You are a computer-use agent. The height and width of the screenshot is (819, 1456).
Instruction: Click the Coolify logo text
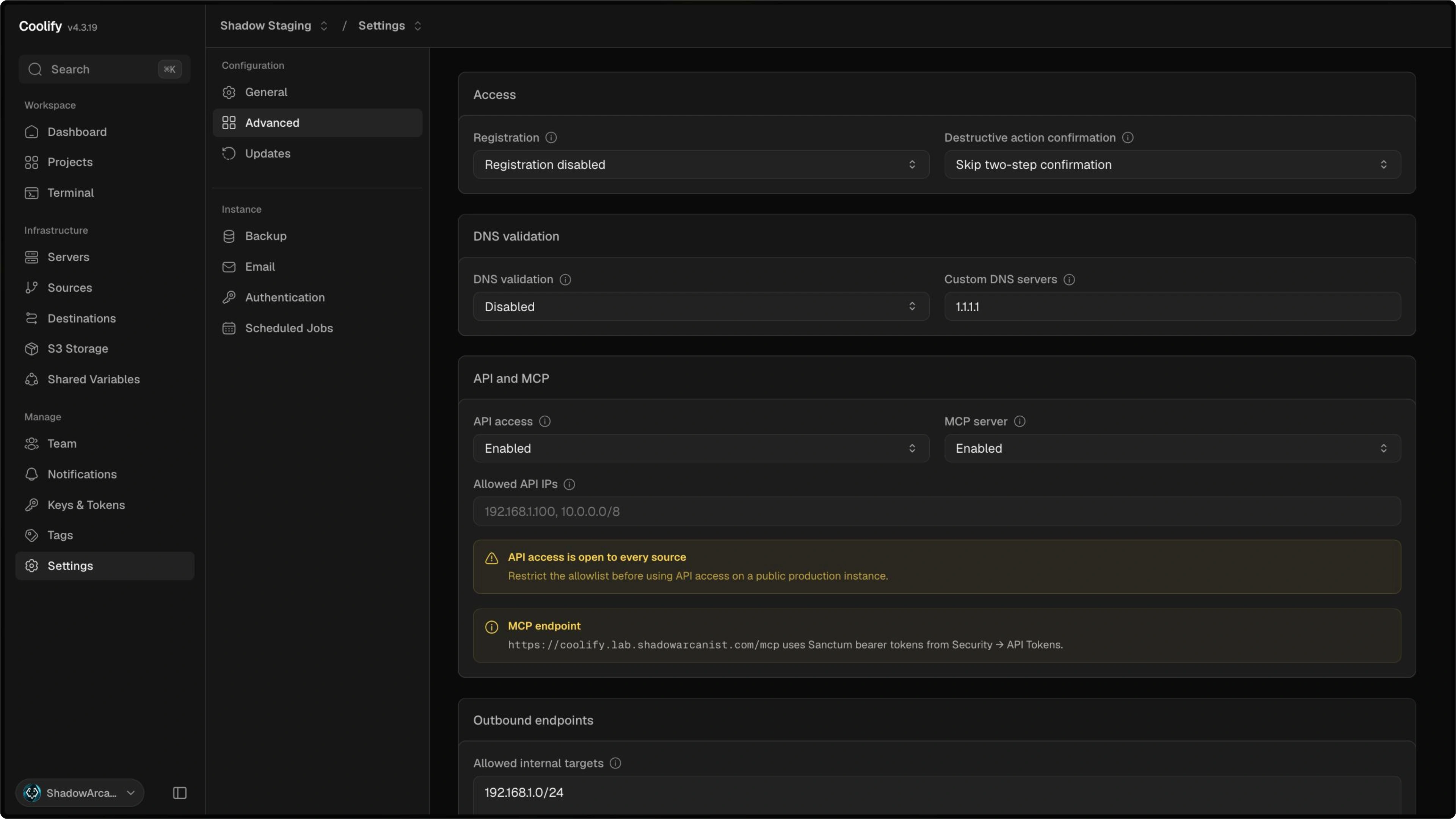pyautogui.click(x=40, y=26)
